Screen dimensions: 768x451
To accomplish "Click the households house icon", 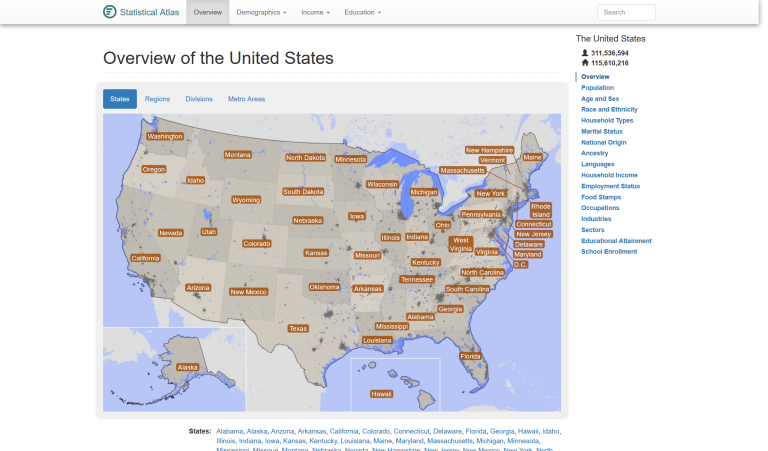I will (x=585, y=62).
